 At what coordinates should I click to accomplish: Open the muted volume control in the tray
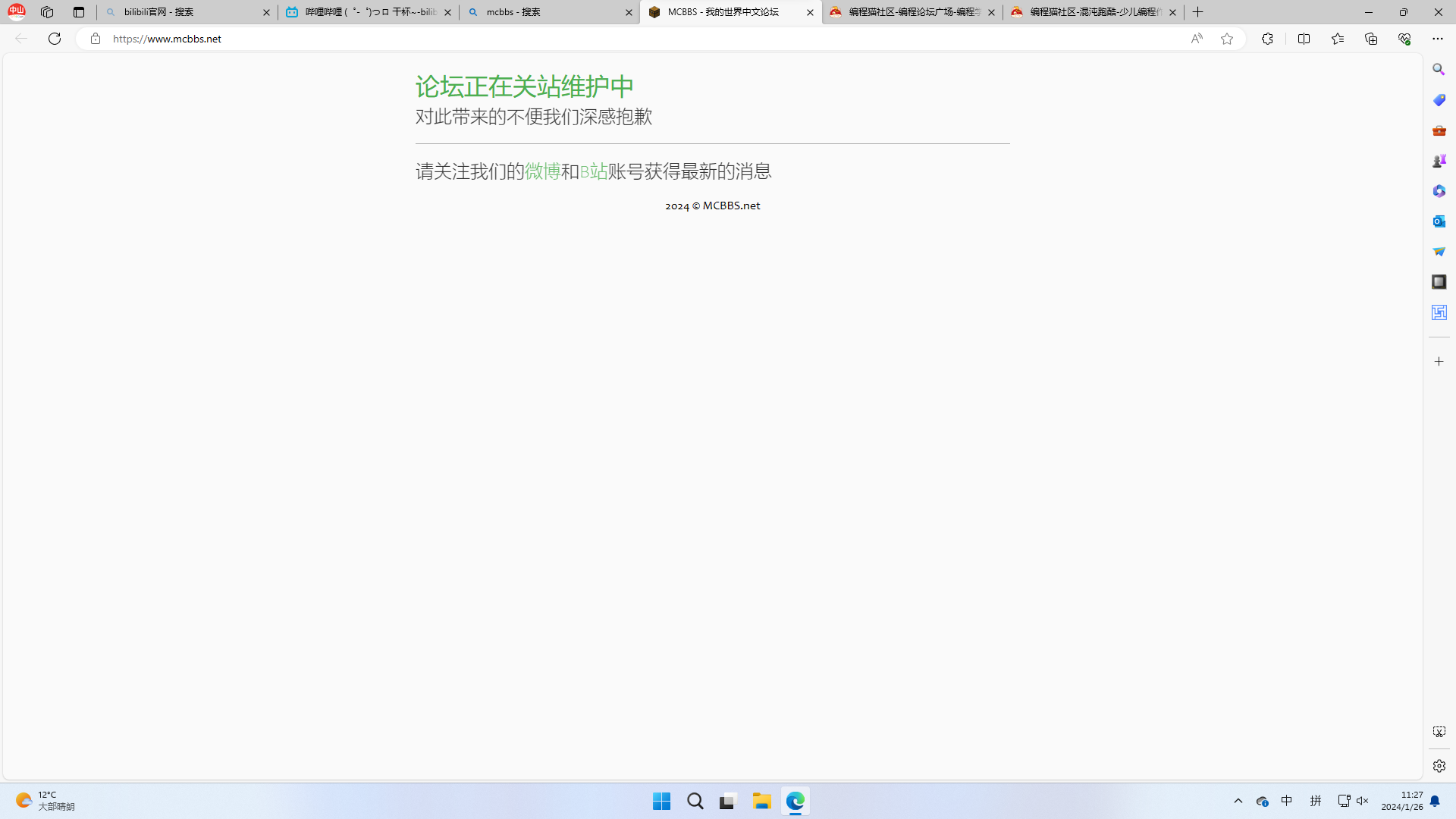(x=1363, y=801)
